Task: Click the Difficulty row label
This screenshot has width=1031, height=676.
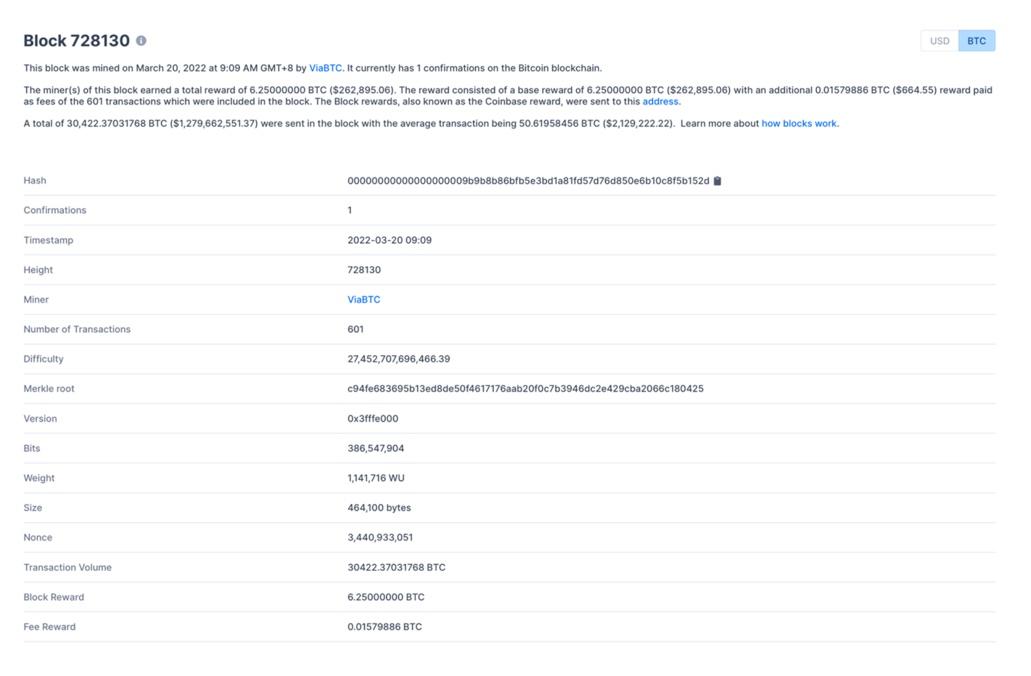Action: (x=43, y=359)
